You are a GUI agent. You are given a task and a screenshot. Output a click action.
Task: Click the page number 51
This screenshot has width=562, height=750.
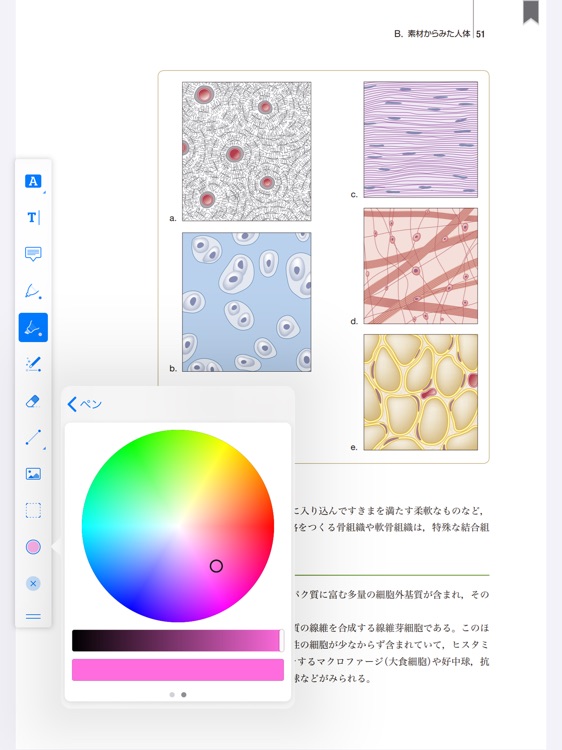tap(481, 34)
